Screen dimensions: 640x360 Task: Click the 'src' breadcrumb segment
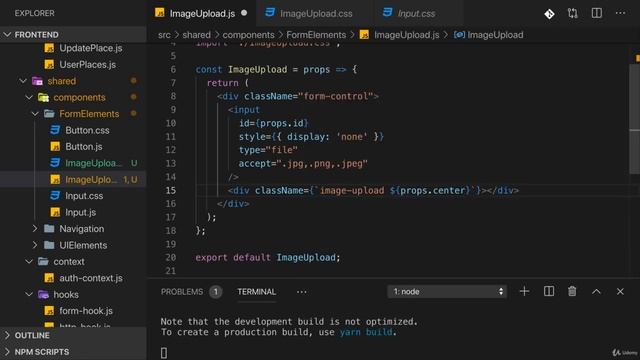click(164, 35)
